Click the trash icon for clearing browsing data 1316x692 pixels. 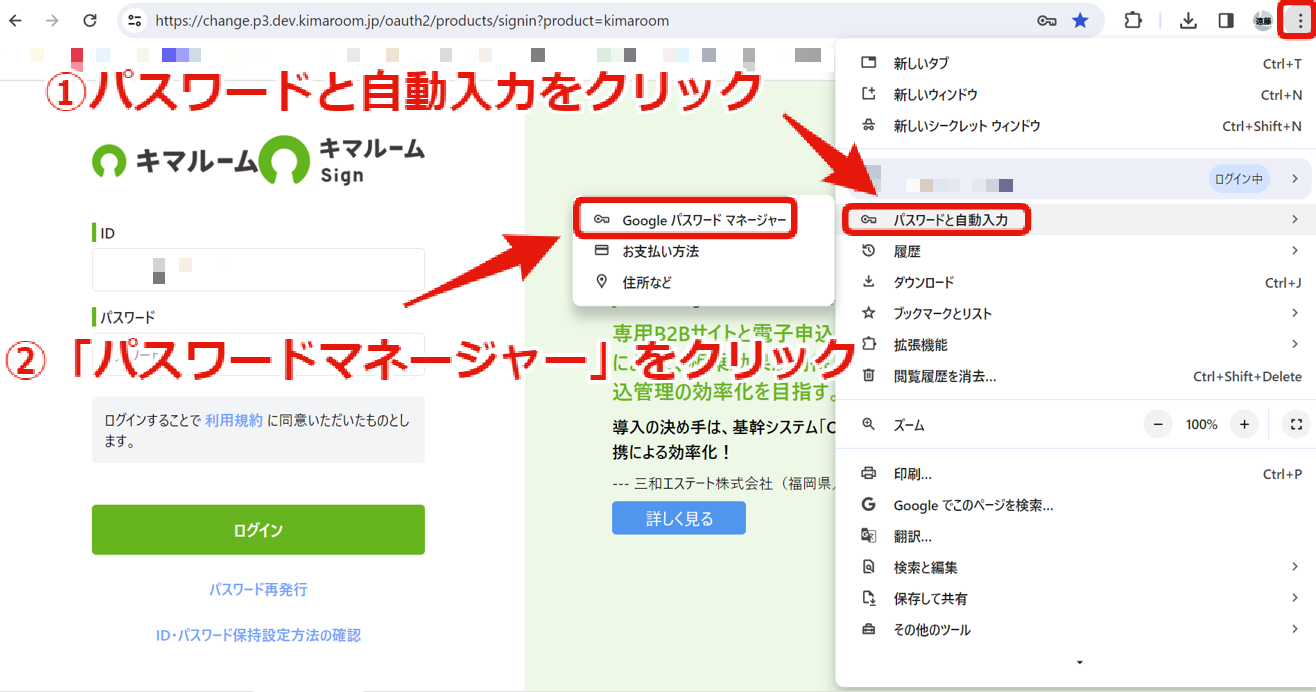coord(868,376)
